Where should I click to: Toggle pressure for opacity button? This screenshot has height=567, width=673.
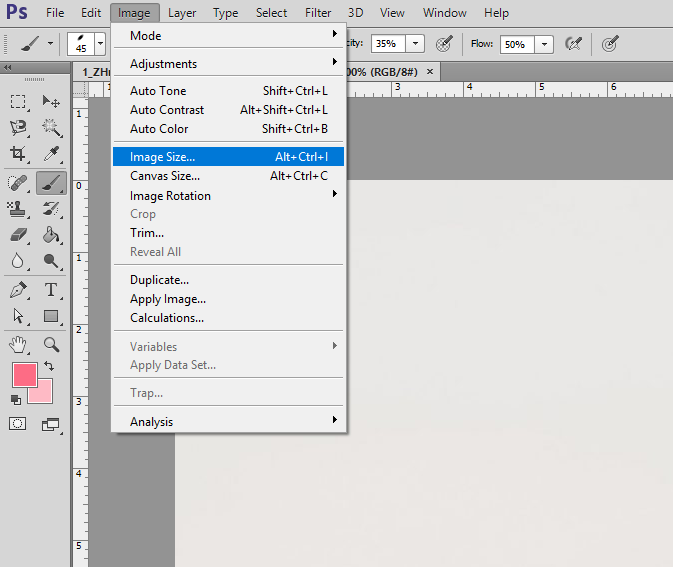444,44
